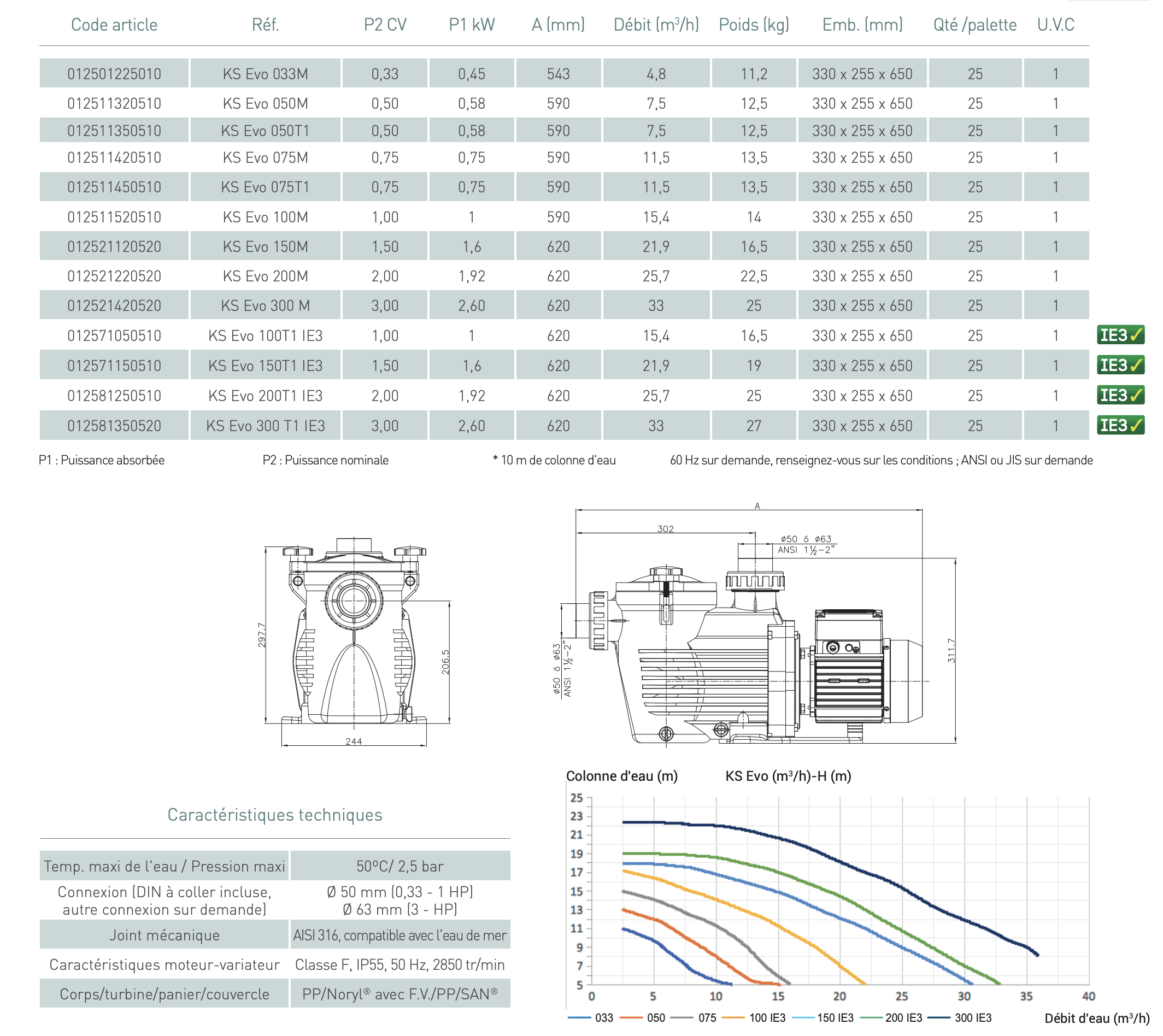Click the '0,33' P2 CV value
The image size is (1163, 1036).
coord(385,73)
